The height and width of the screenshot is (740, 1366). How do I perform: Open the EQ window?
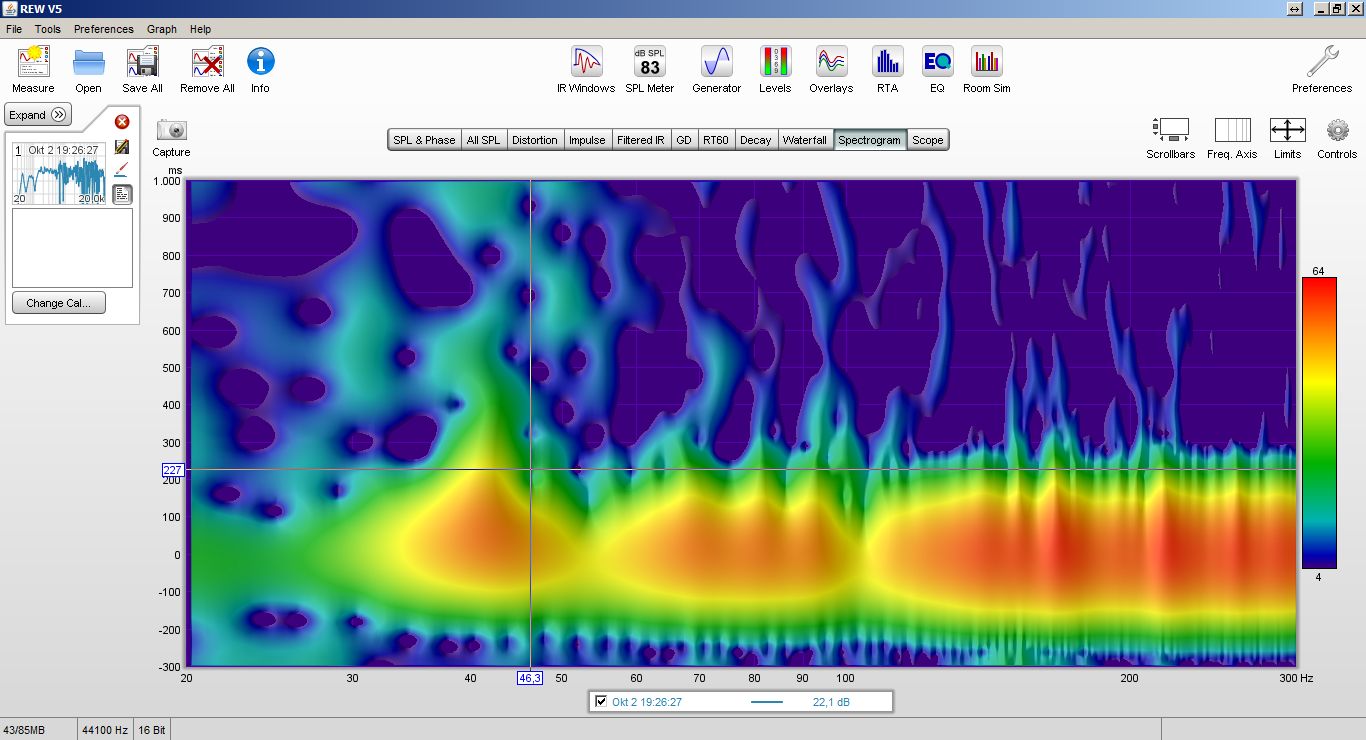tap(937, 62)
